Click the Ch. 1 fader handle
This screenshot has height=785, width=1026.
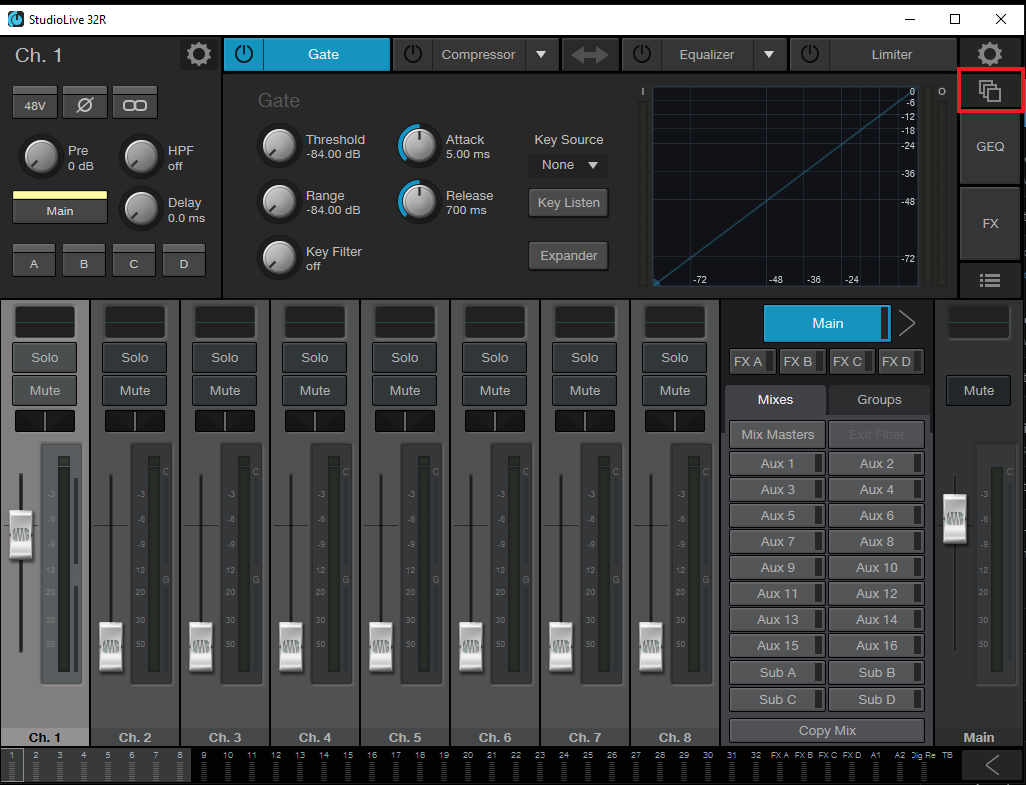point(21,534)
